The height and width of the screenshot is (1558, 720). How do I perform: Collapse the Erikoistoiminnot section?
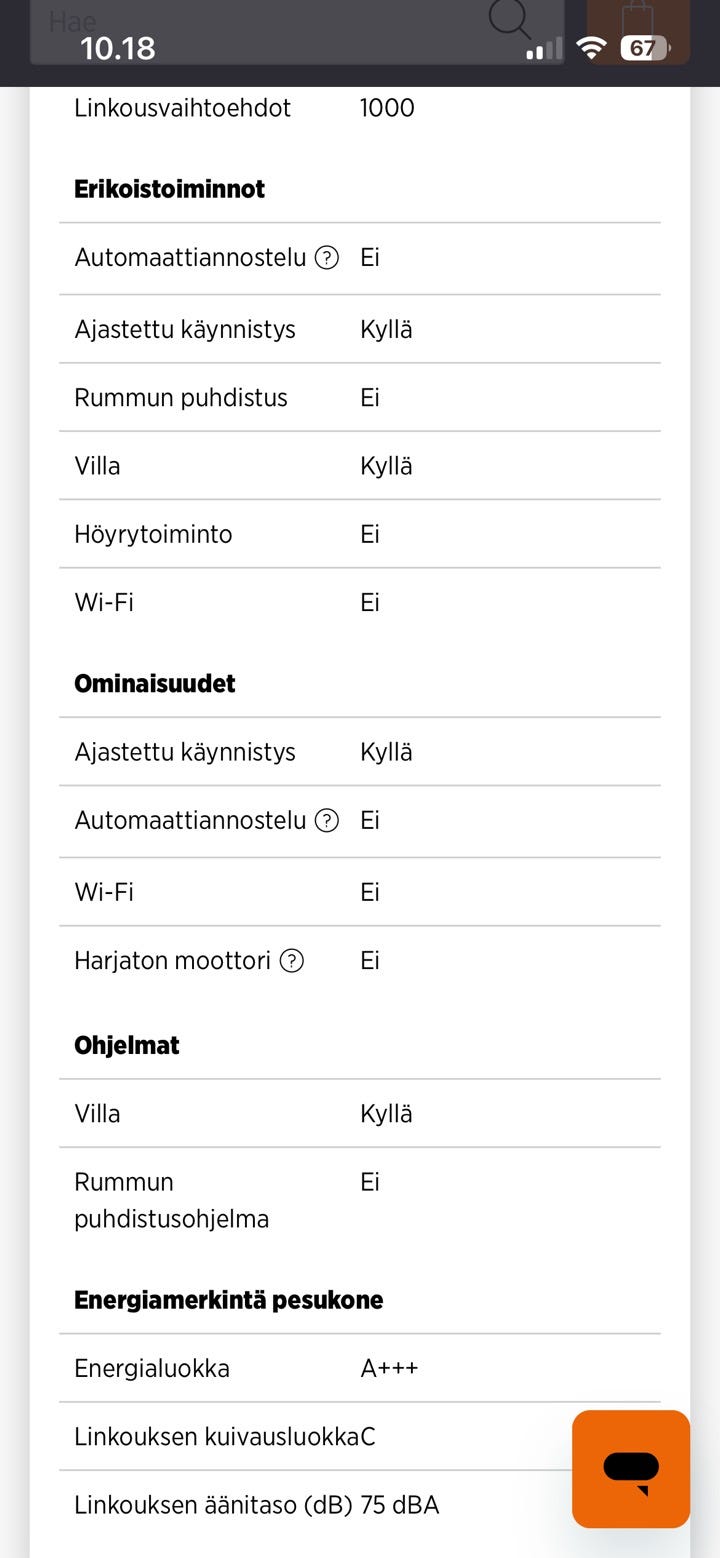[x=167, y=188]
